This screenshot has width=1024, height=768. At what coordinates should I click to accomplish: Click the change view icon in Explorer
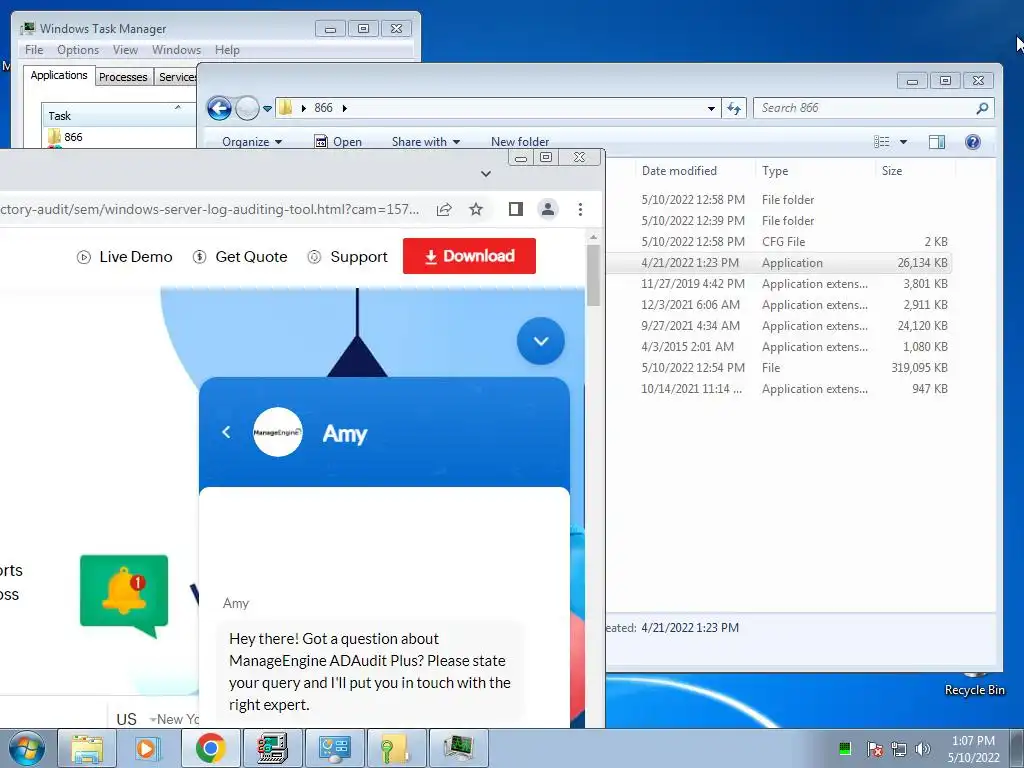pyautogui.click(x=882, y=142)
